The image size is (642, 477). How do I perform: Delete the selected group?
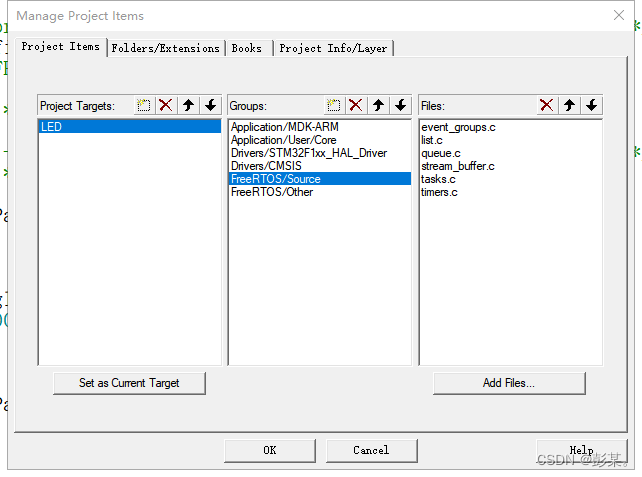click(x=356, y=106)
